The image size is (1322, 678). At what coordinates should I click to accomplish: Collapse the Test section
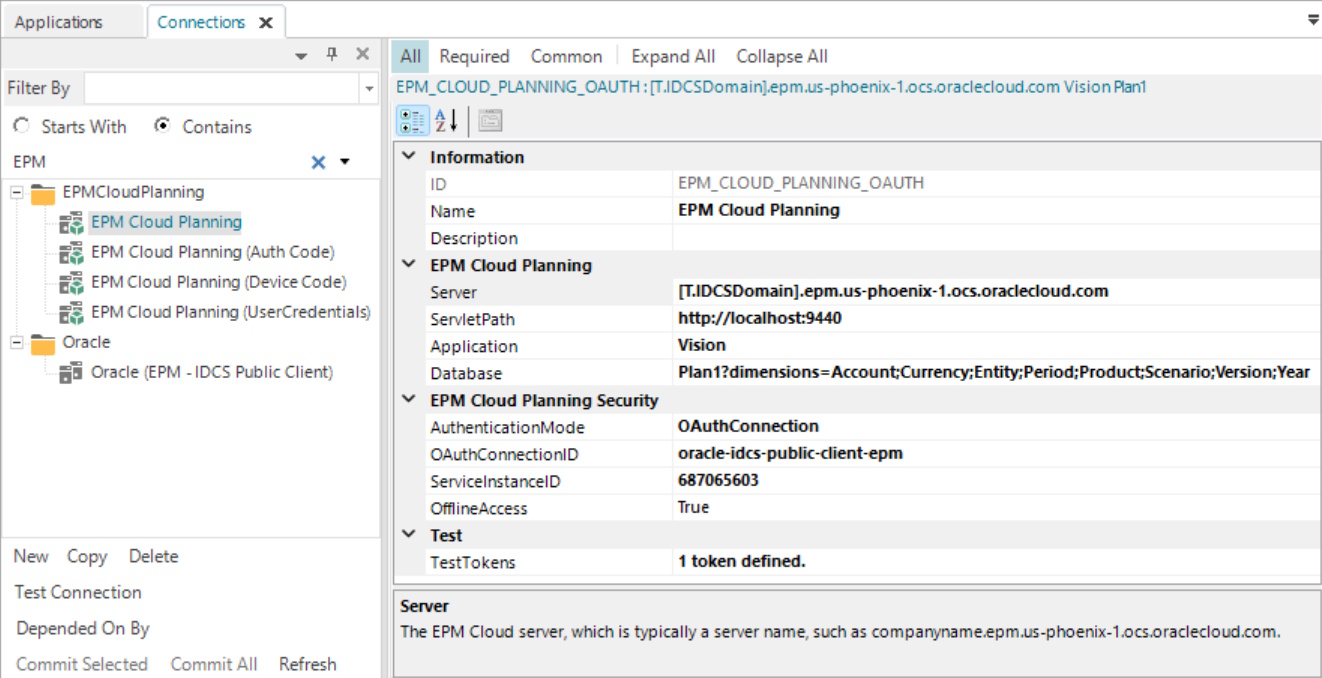tap(408, 535)
